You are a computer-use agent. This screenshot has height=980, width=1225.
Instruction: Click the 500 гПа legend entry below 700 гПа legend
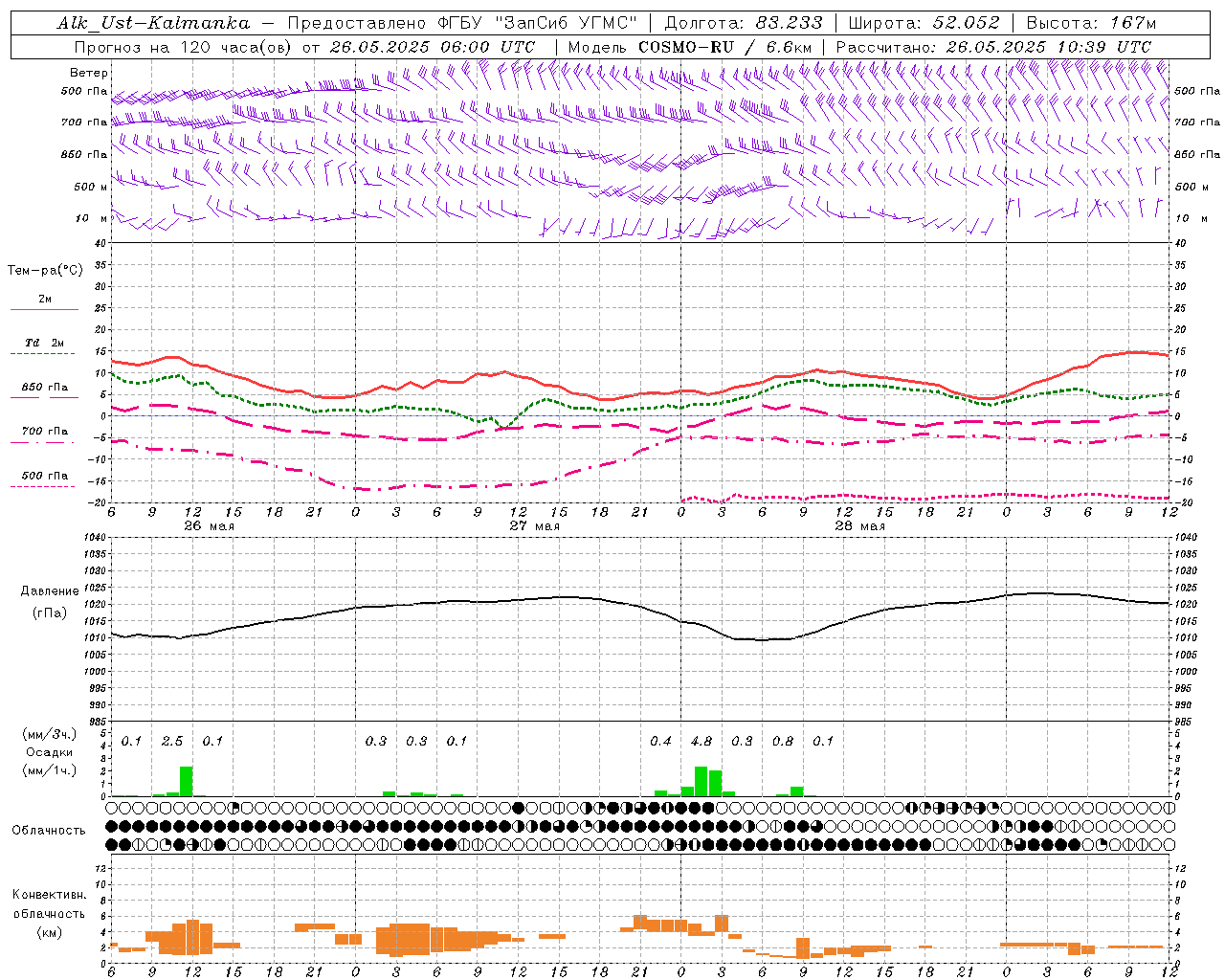pos(45,476)
